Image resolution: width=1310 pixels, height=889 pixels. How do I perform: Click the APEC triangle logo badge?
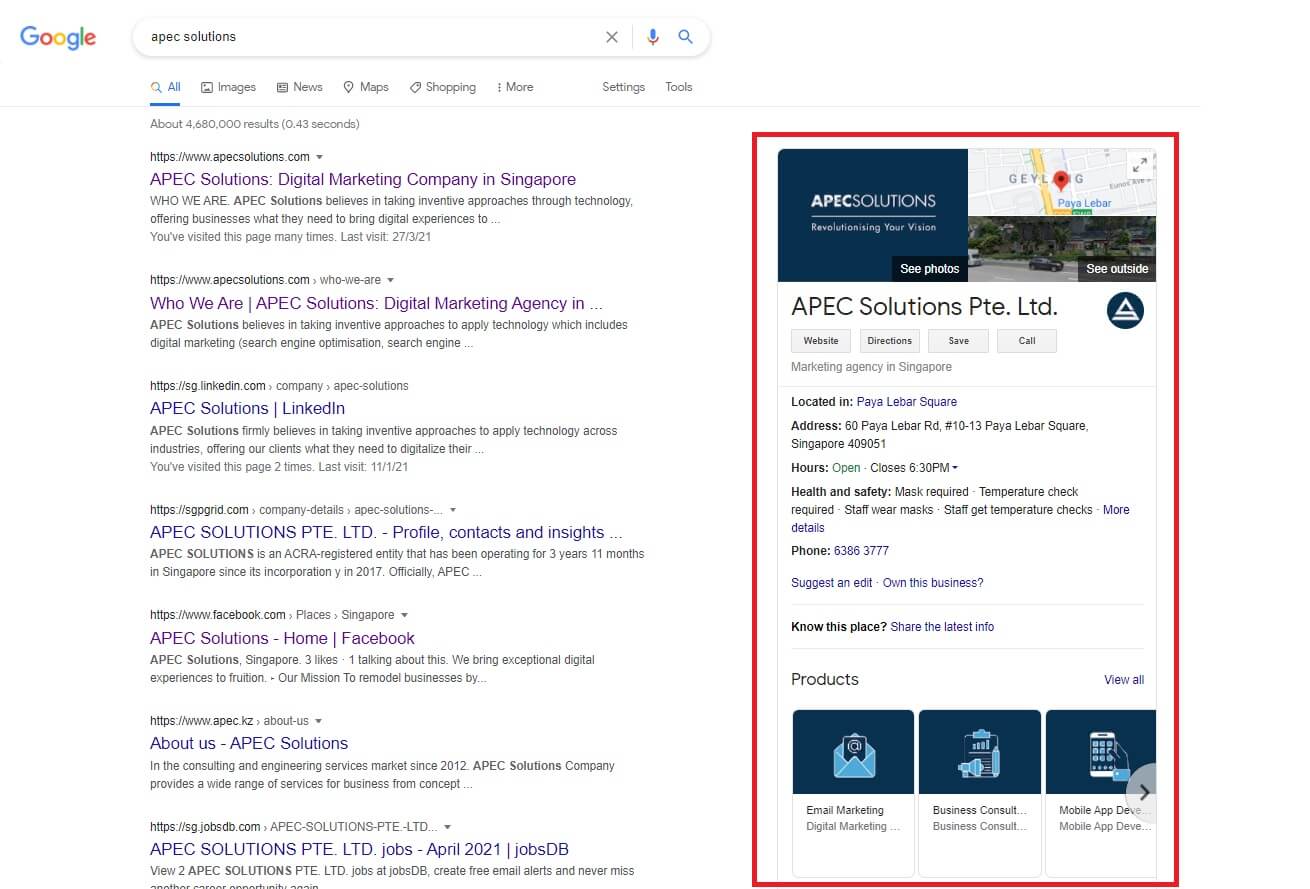(1125, 310)
